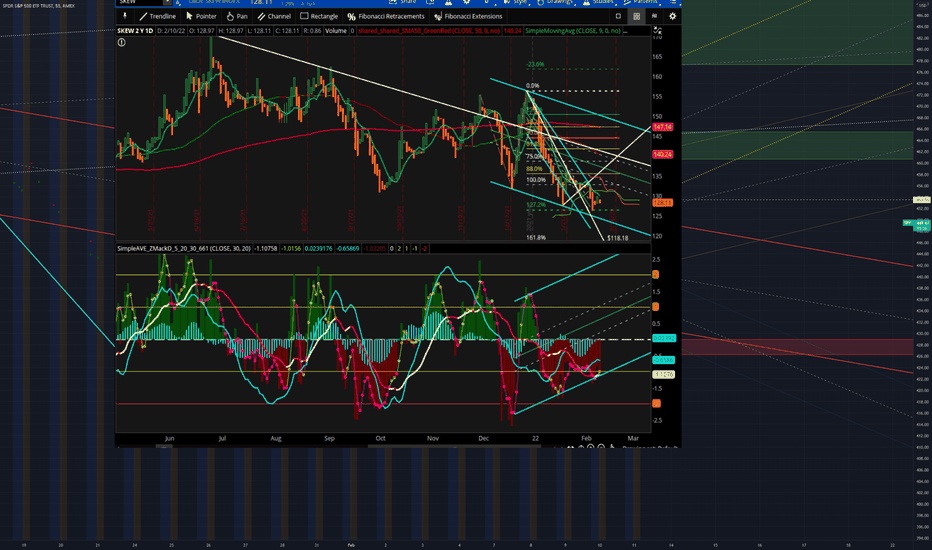Click SPY price tag in background chart
The height and width of the screenshot is (550, 932).
915,225
